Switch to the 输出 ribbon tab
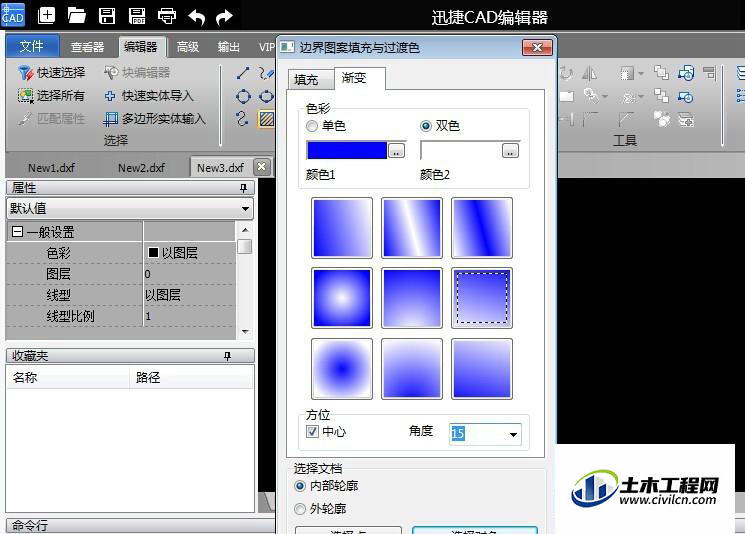This screenshot has height=534, width=745. tap(229, 47)
